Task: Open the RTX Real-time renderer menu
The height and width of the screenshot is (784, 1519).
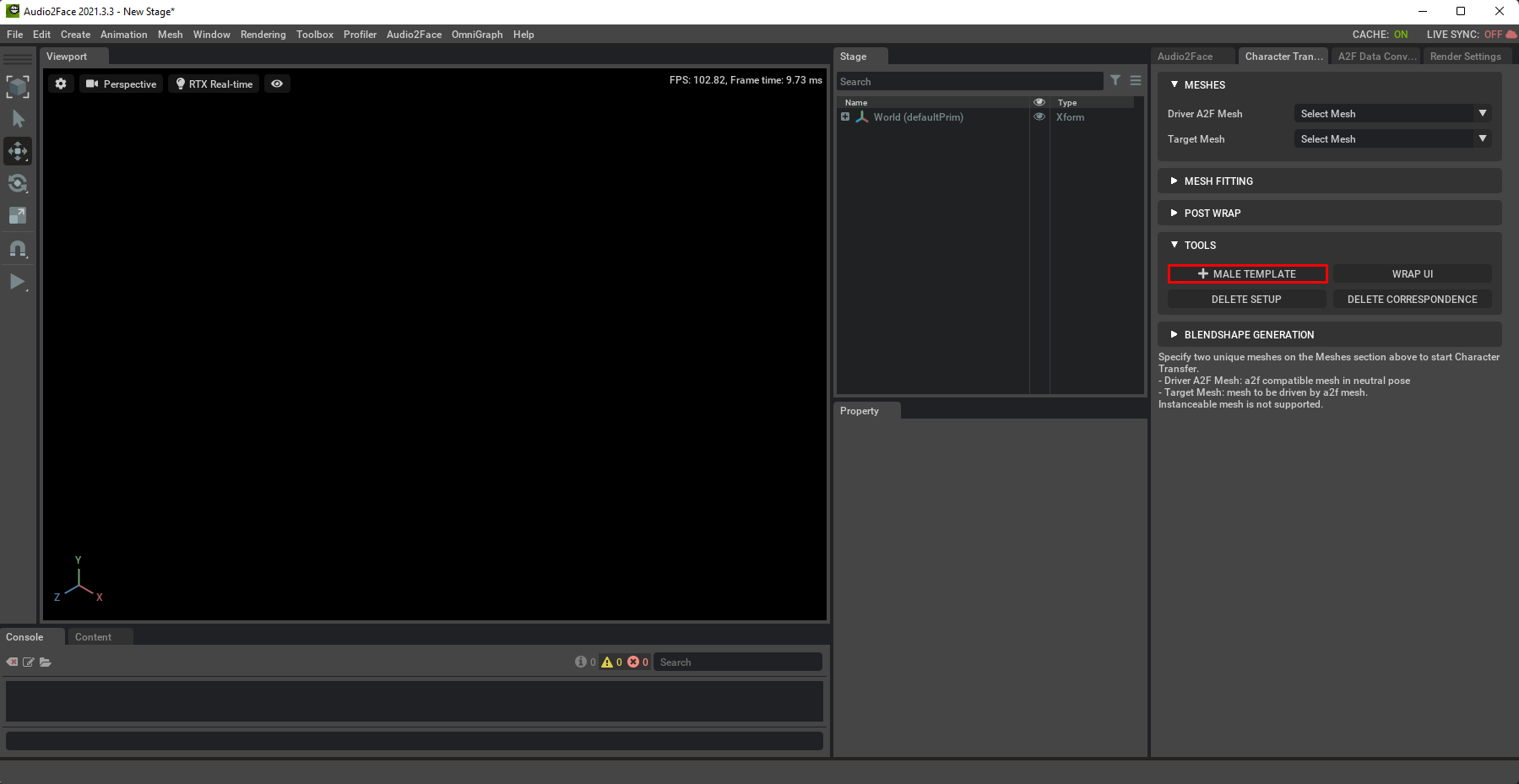Action: 214,84
